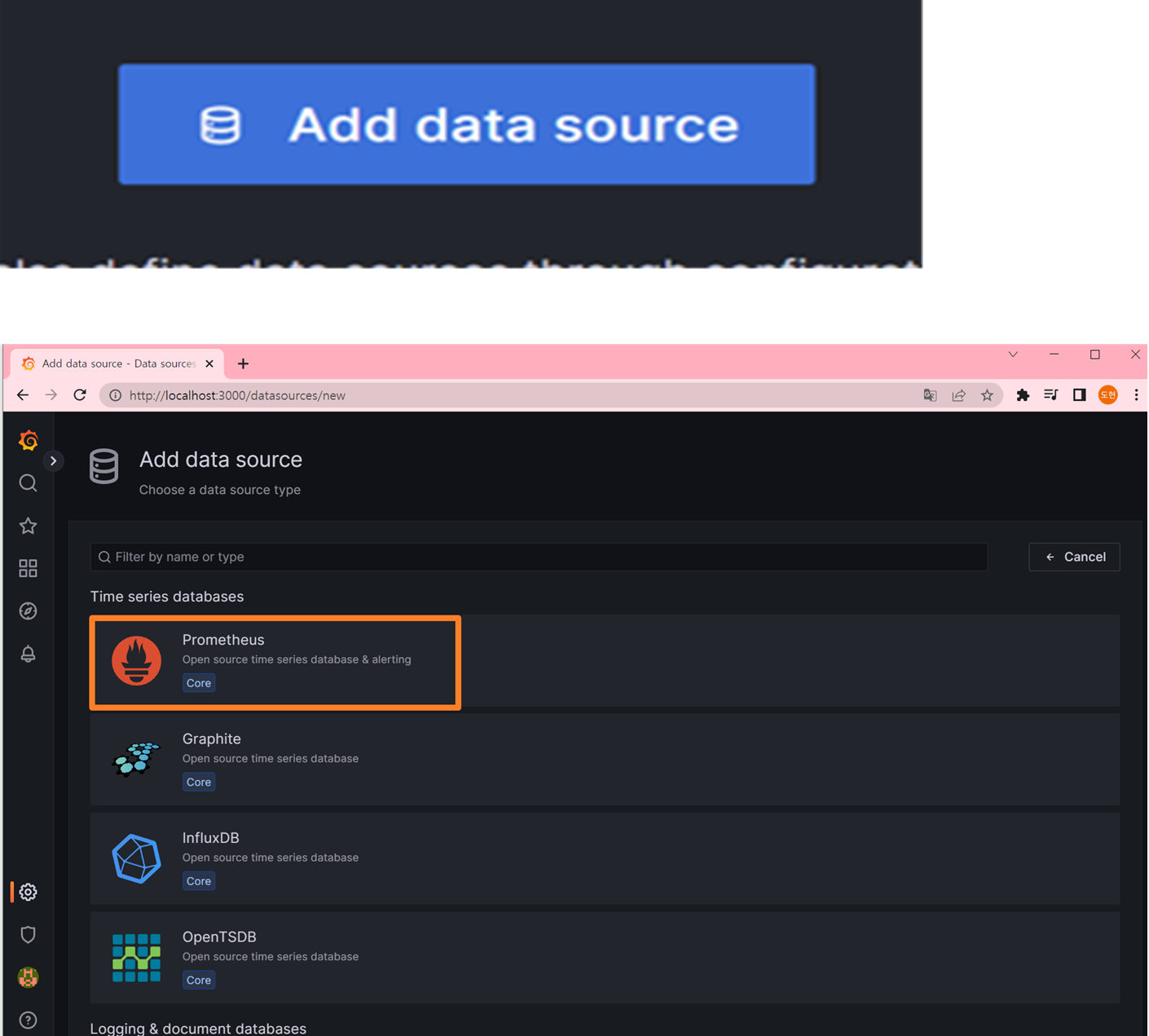Click the Core badge under Prometheus
The image size is (1149, 1036).
point(199,683)
